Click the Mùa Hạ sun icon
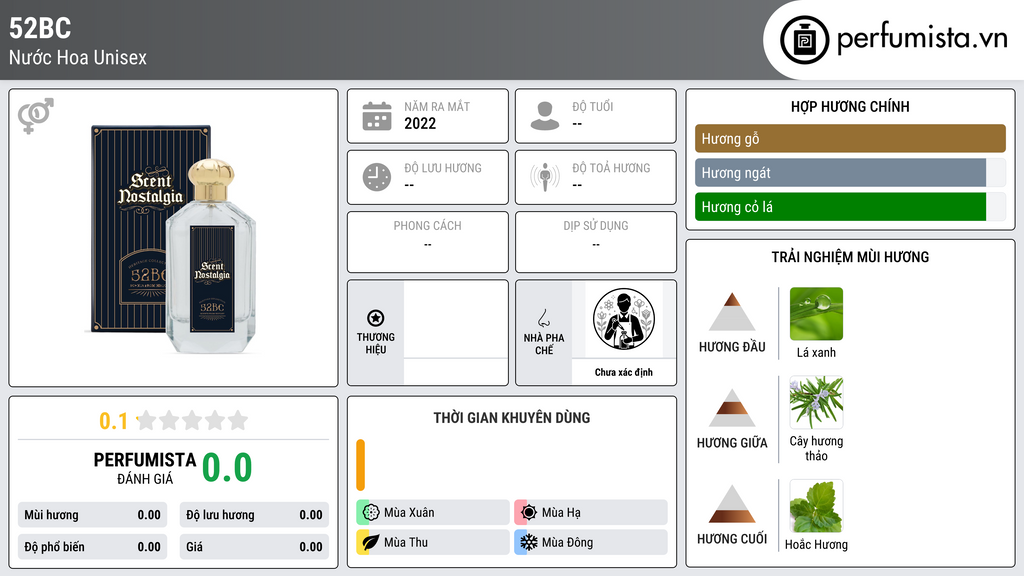This screenshot has height=576, width=1024. tap(529, 512)
